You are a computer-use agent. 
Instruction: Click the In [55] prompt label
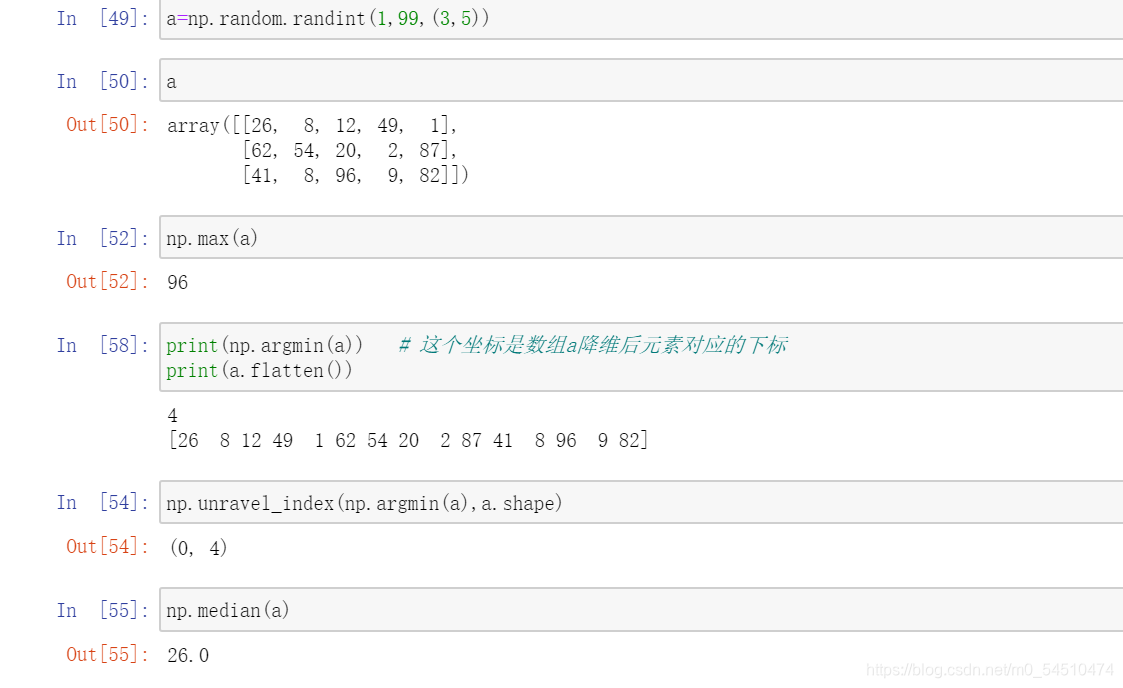pos(103,610)
